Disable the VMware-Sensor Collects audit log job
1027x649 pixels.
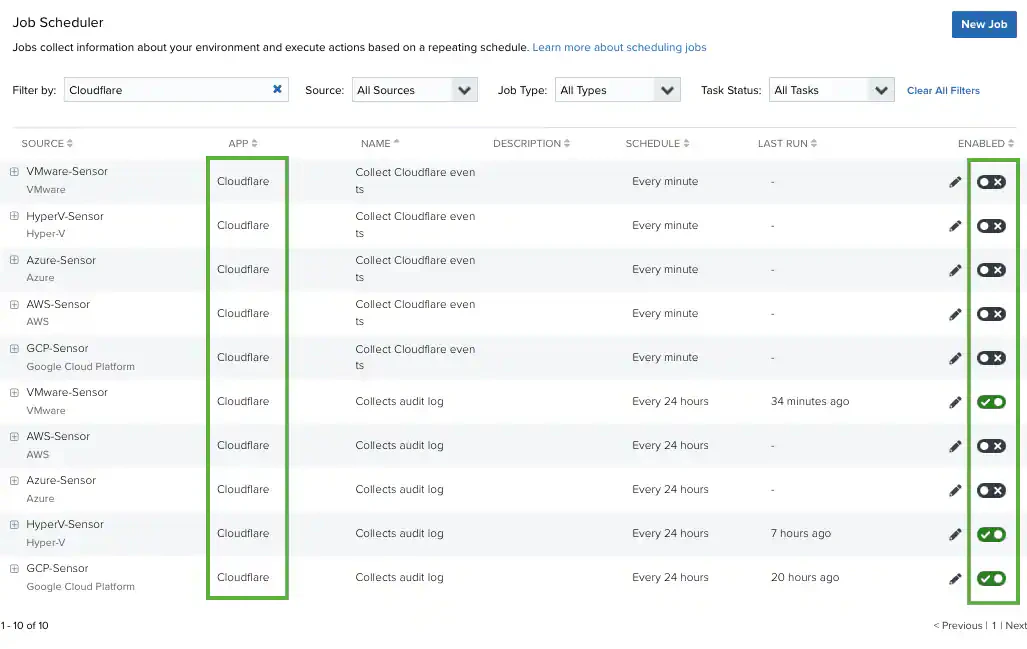pos(991,402)
